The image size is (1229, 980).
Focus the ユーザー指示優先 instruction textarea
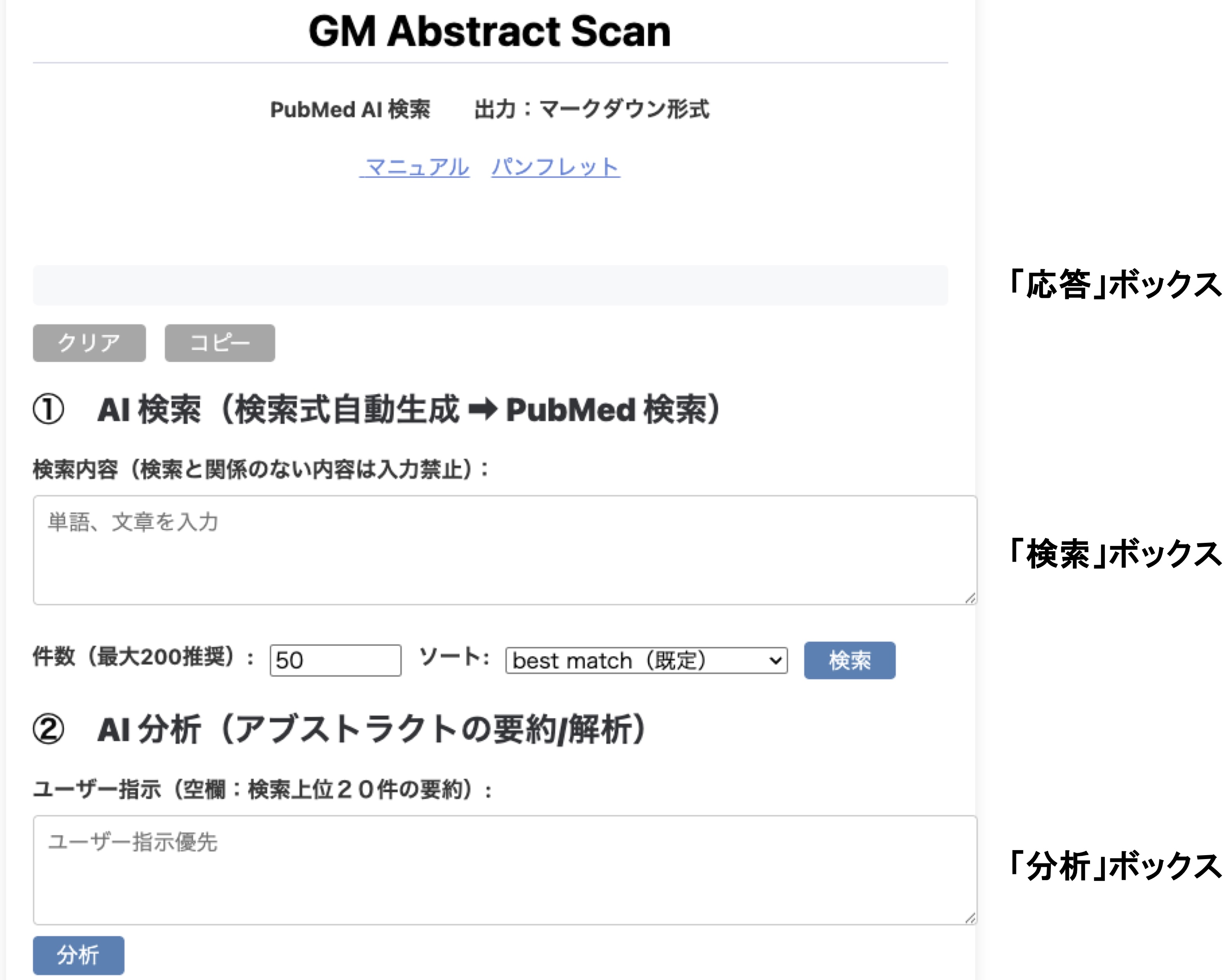pos(505,870)
